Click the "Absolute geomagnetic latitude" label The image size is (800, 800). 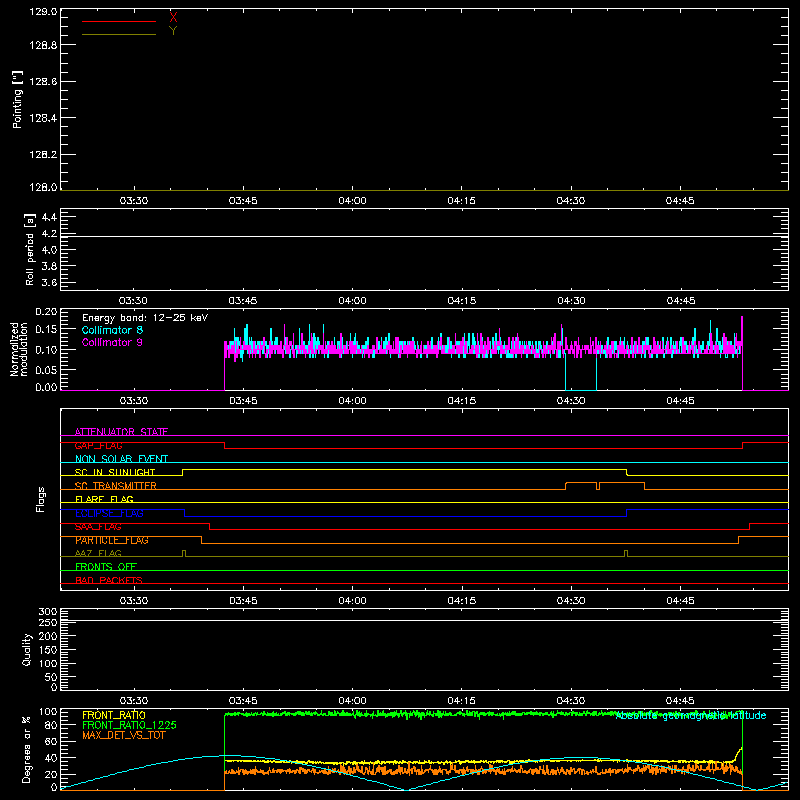point(691,716)
